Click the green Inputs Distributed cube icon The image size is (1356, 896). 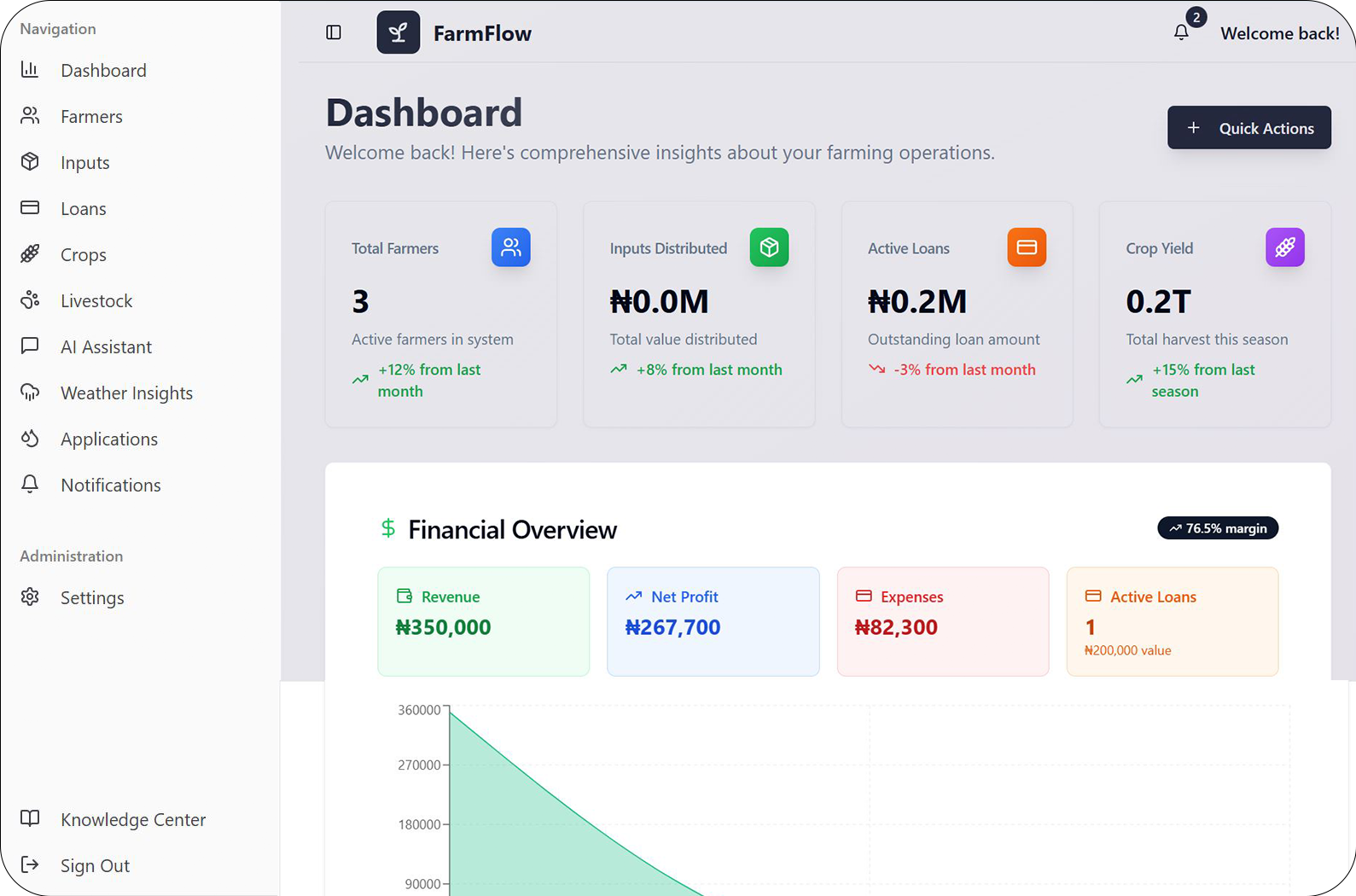pos(769,247)
